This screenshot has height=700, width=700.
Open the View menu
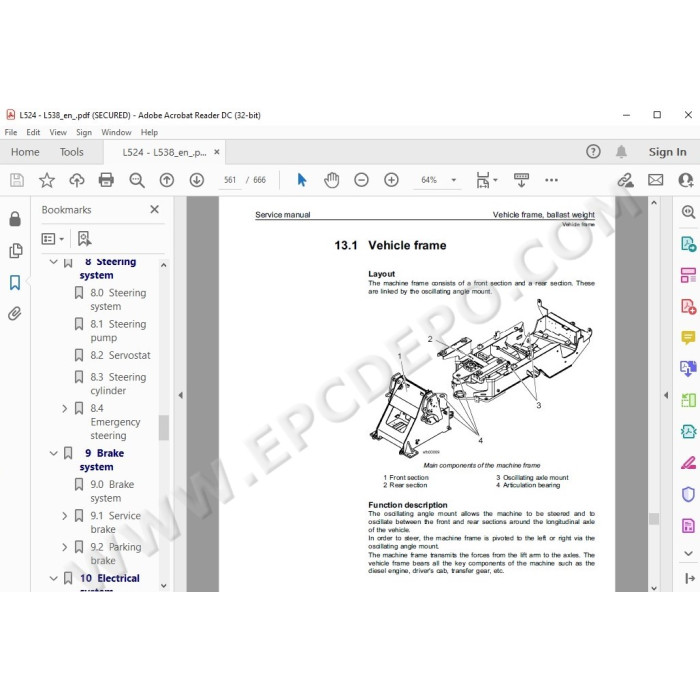point(58,132)
